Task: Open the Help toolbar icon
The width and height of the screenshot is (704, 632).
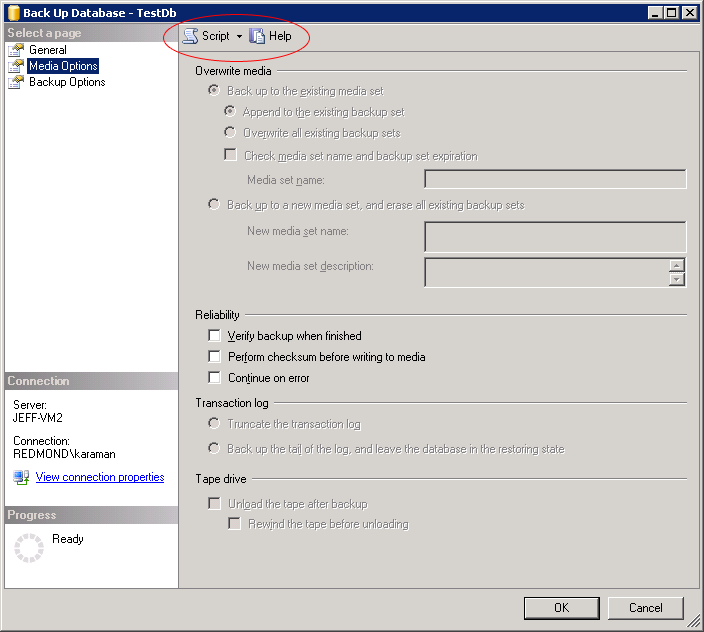Action: 257,36
